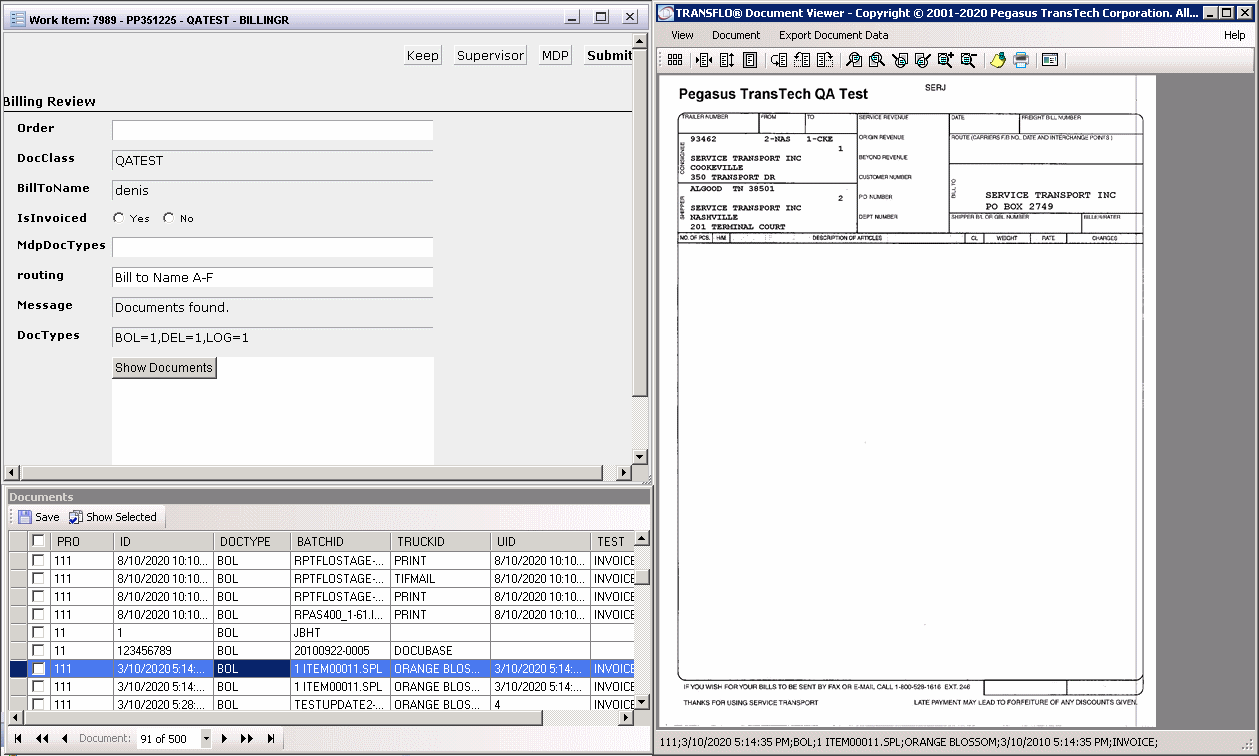Check the RPAS400_1-61 row checkbox
Viewport: 1259px width, 756px height.
point(38,614)
